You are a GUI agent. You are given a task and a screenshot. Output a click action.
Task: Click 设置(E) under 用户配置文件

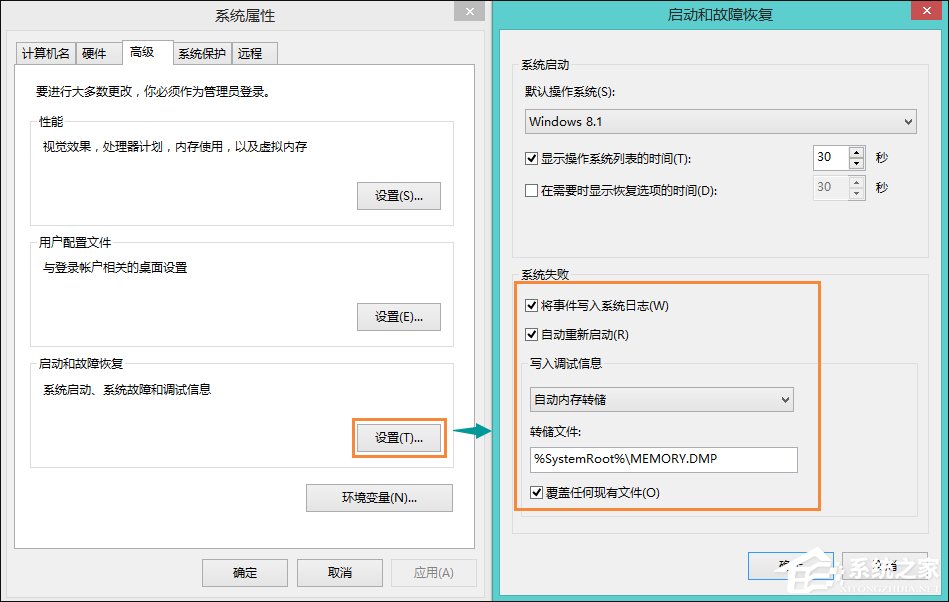398,317
